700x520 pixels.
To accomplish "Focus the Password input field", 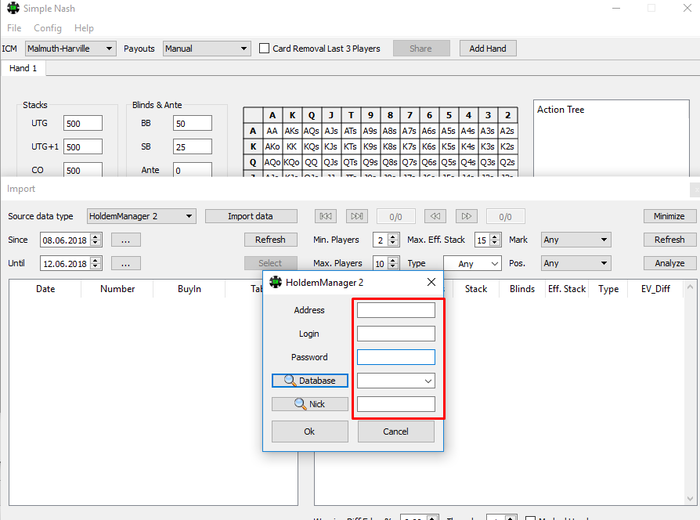I will tap(396, 357).
